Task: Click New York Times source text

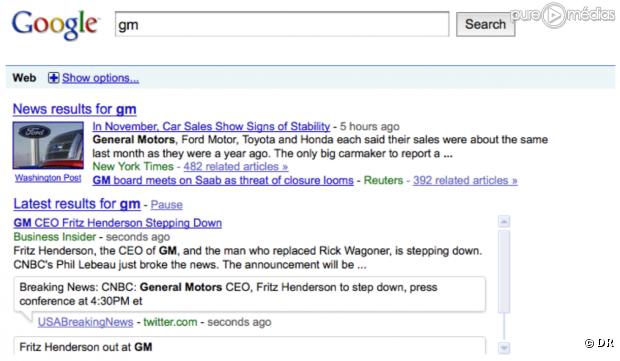Action: (x=133, y=166)
